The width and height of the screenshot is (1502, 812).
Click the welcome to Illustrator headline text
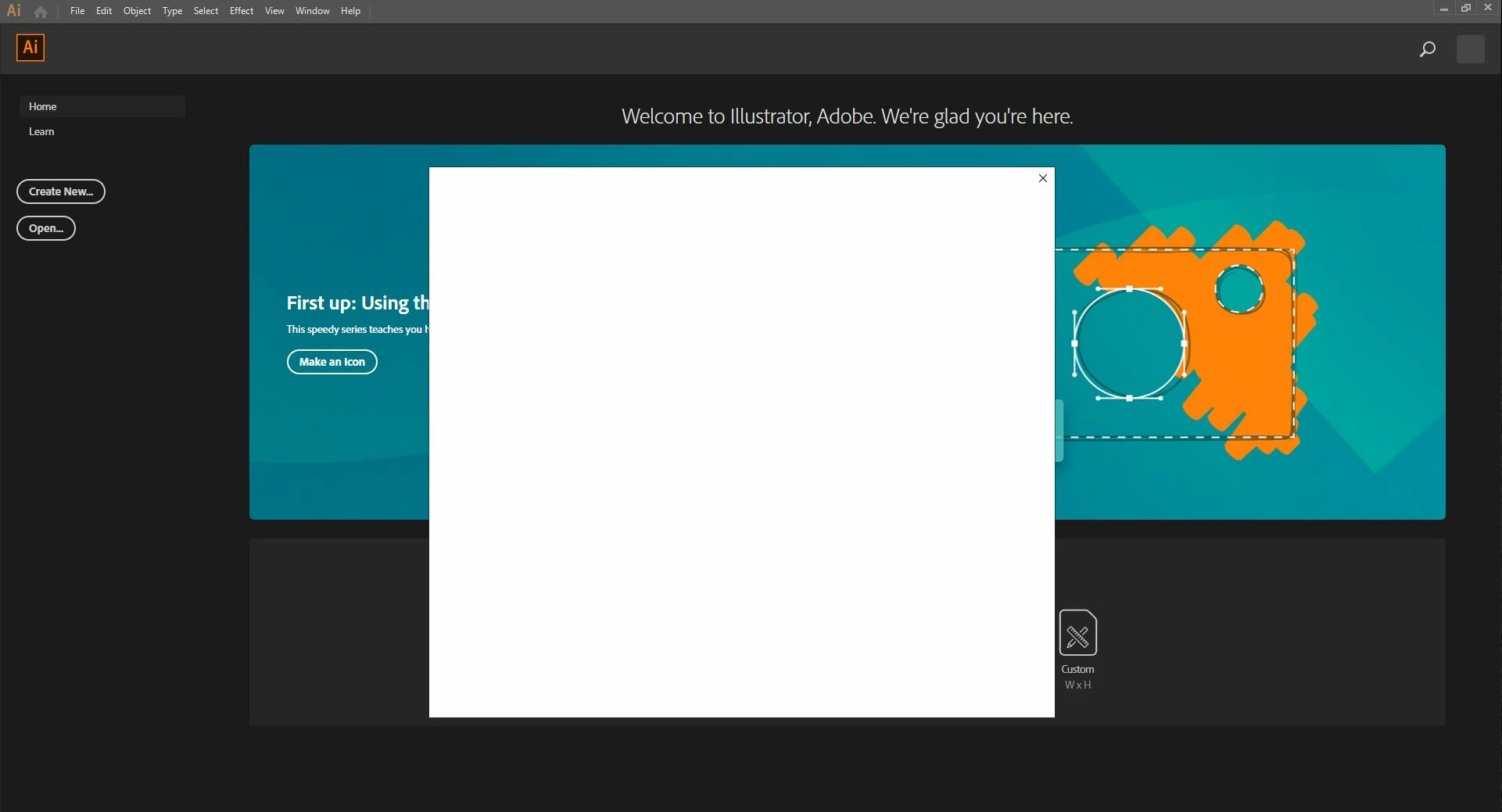(847, 116)
